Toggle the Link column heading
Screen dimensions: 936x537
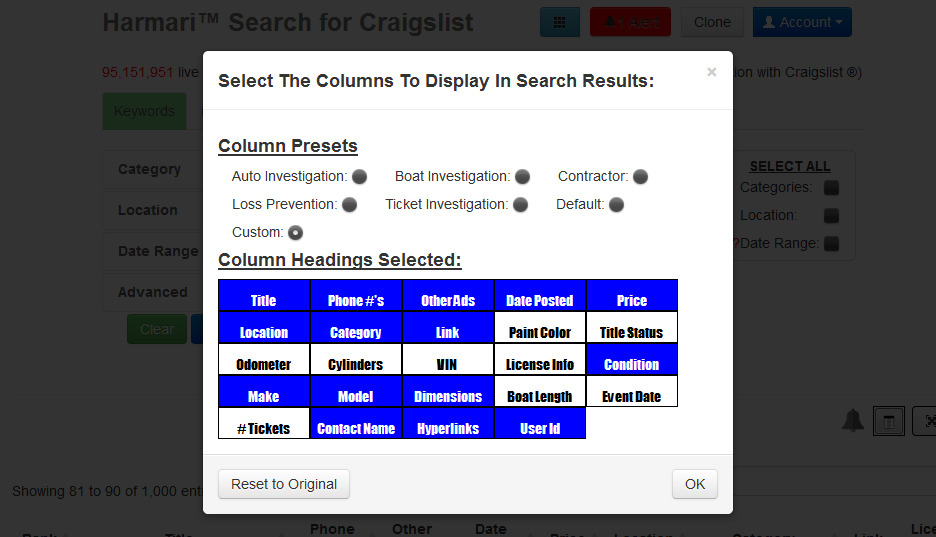[x=448, y=328]
